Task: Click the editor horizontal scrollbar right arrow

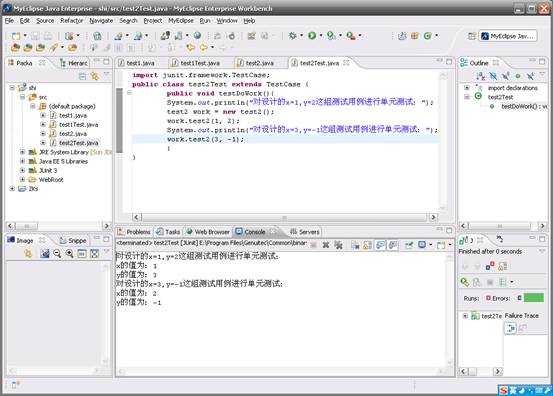Action: coord(433,217)
